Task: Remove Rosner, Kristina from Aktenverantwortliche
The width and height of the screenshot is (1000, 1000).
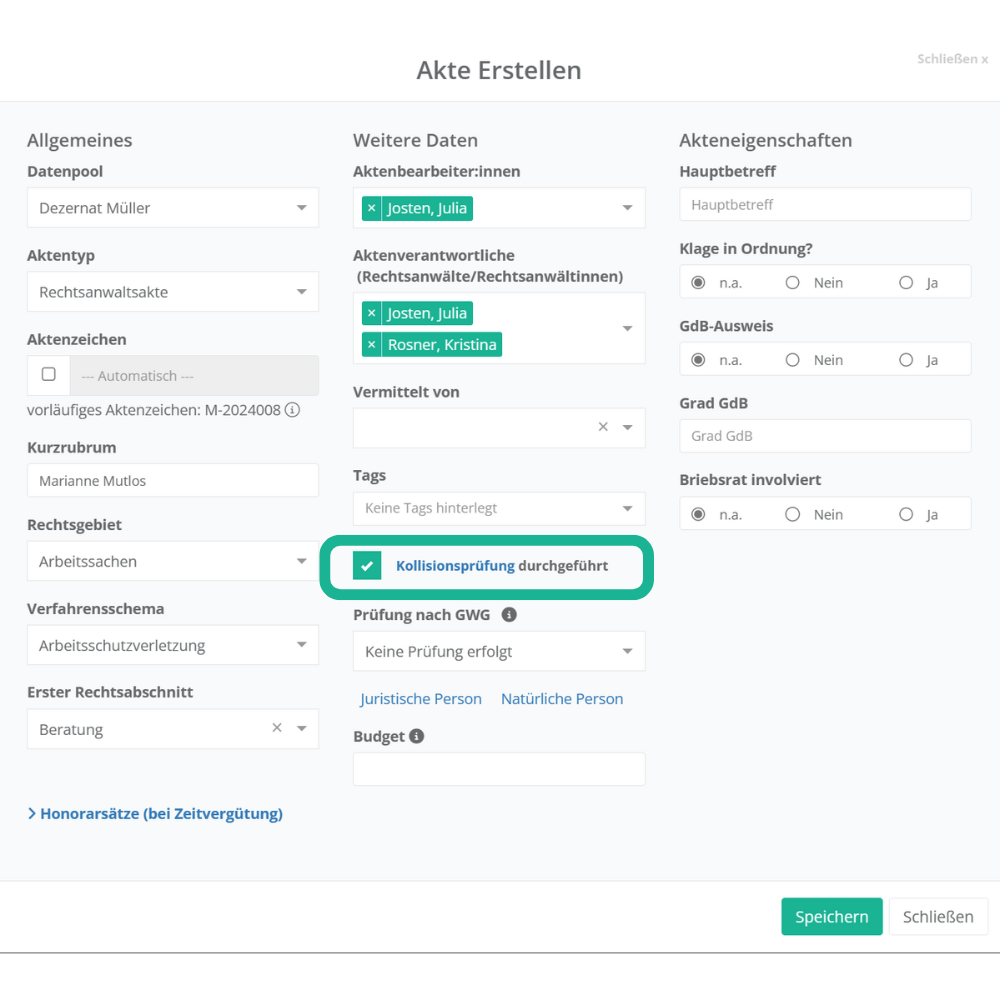Action: pos(372,345)
